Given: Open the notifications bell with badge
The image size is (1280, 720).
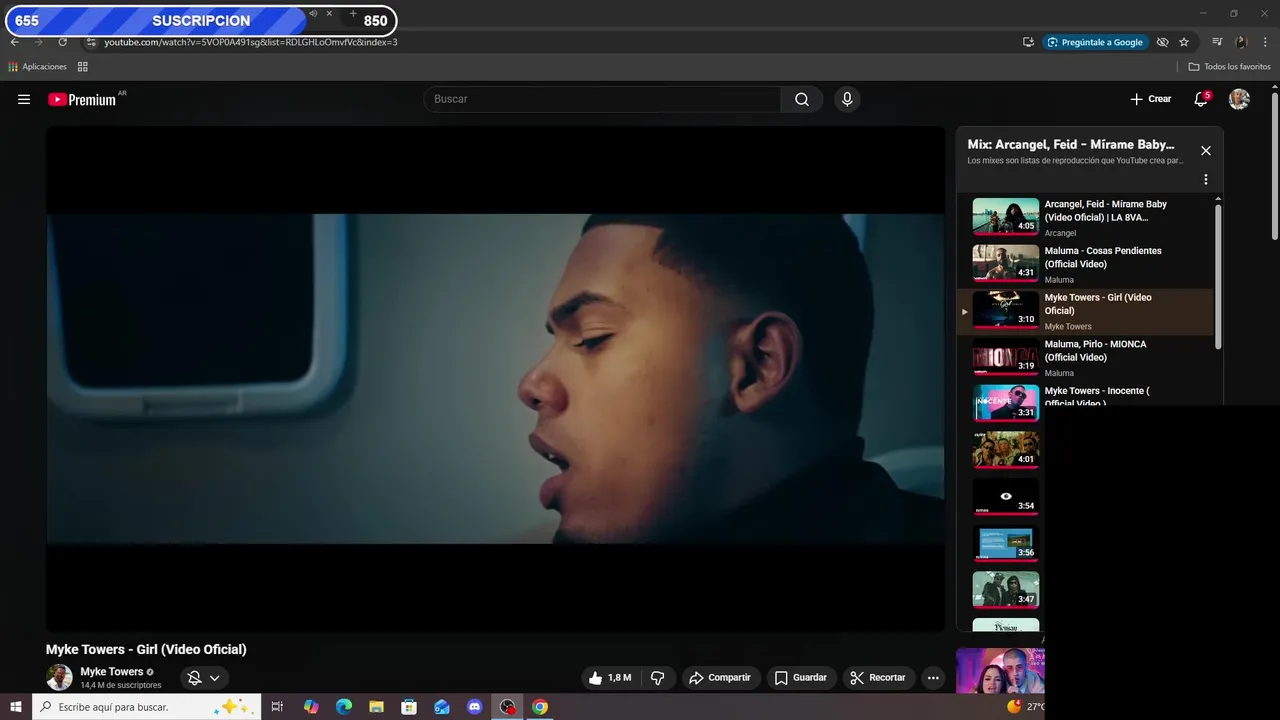Looking at the screenshot, I should coord(1201,99).
